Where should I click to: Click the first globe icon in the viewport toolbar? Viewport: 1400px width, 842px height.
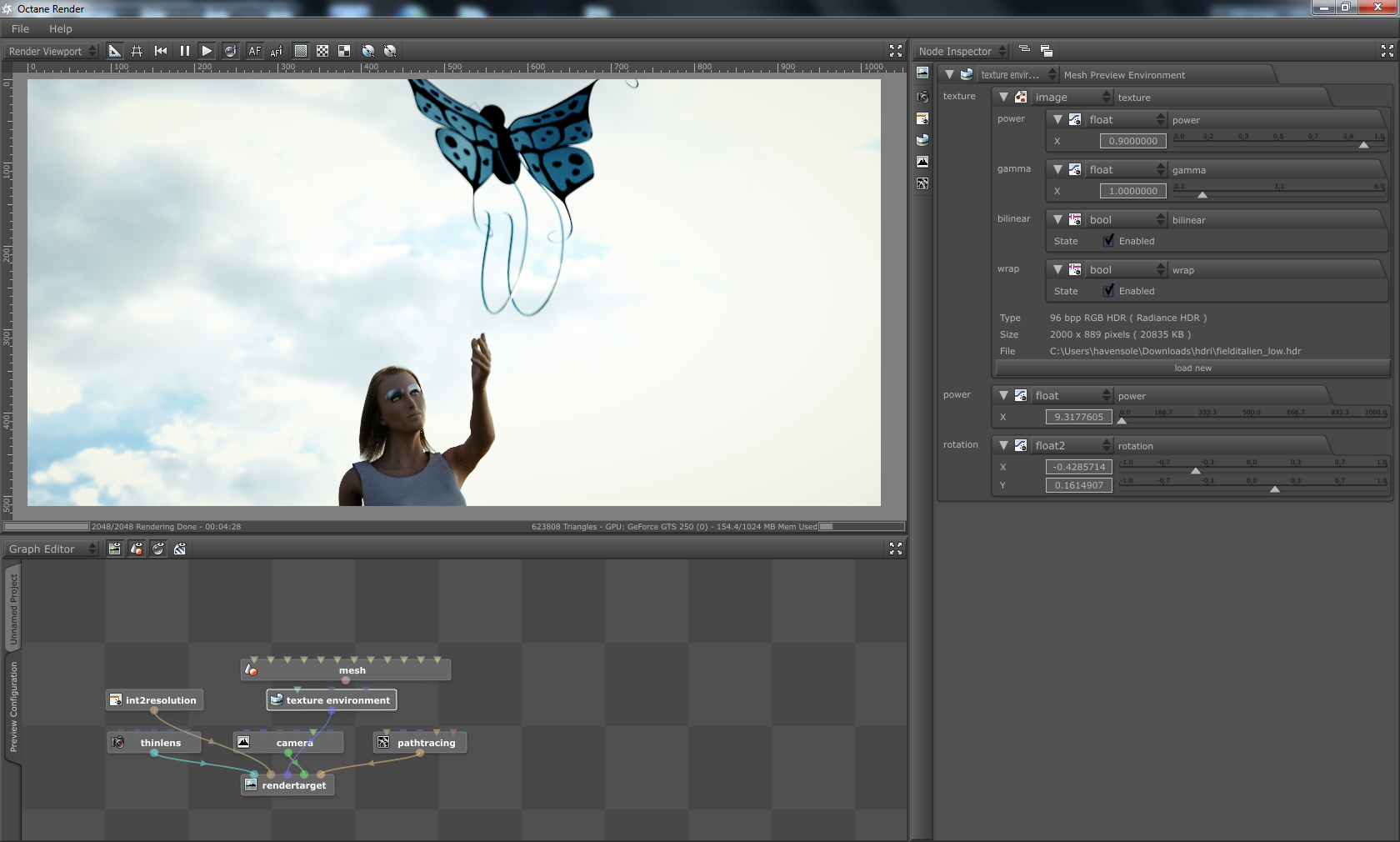[368, 51]
